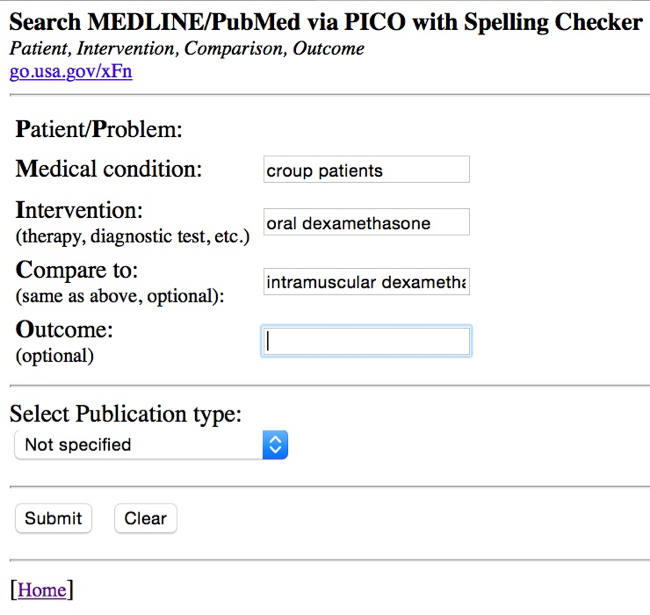Select the Compare to text field
The image size is (650, 615).
(366, 283)
